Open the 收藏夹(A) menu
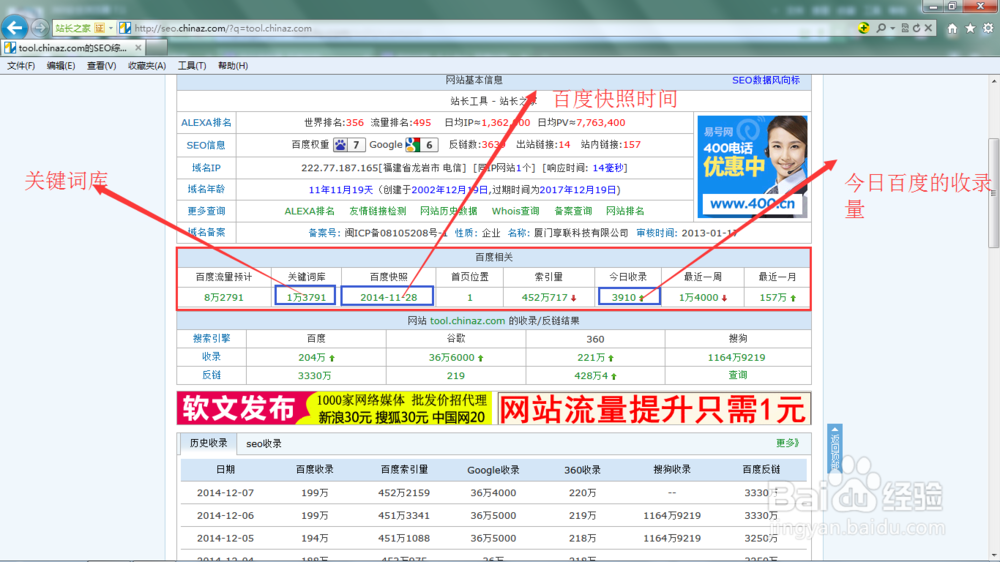This screenshot has width=1000, height=562. (147, 66)
